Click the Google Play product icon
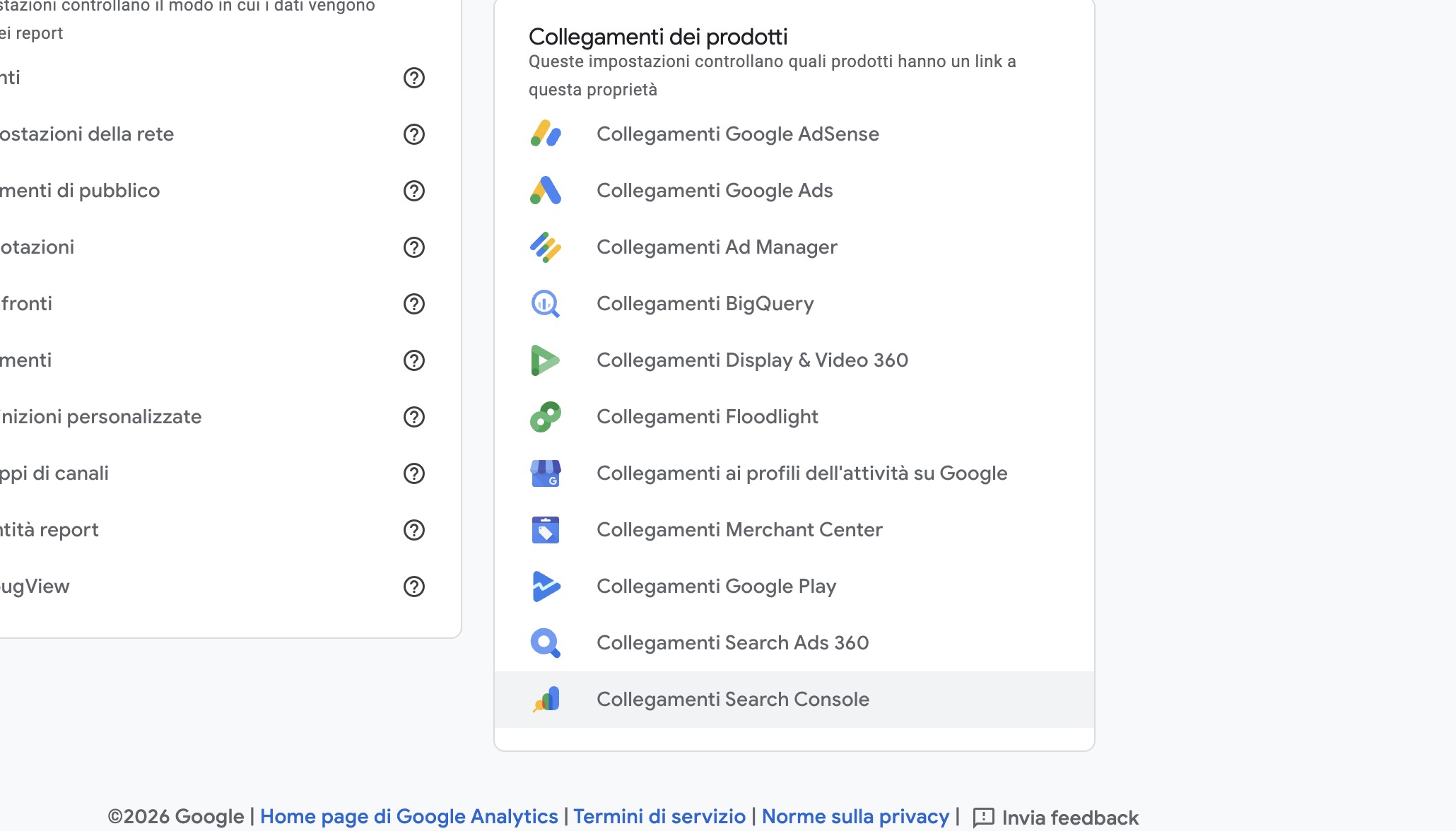This screenshot has width=1456, height=831. (x=546, y=587)
